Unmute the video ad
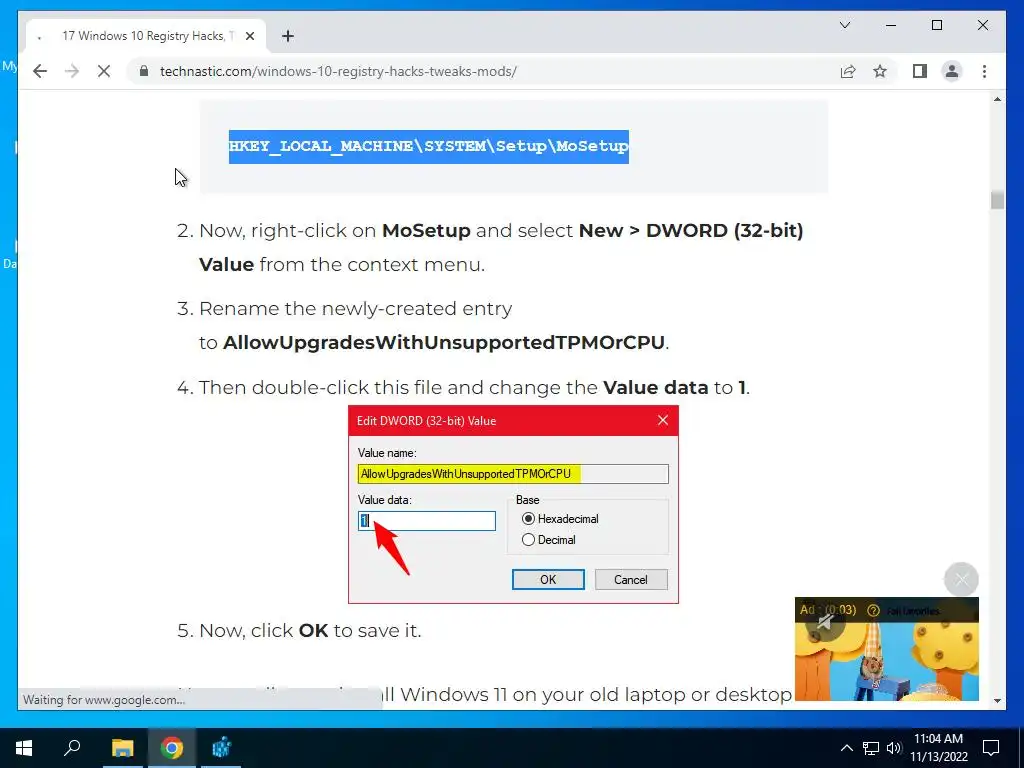 825,622
